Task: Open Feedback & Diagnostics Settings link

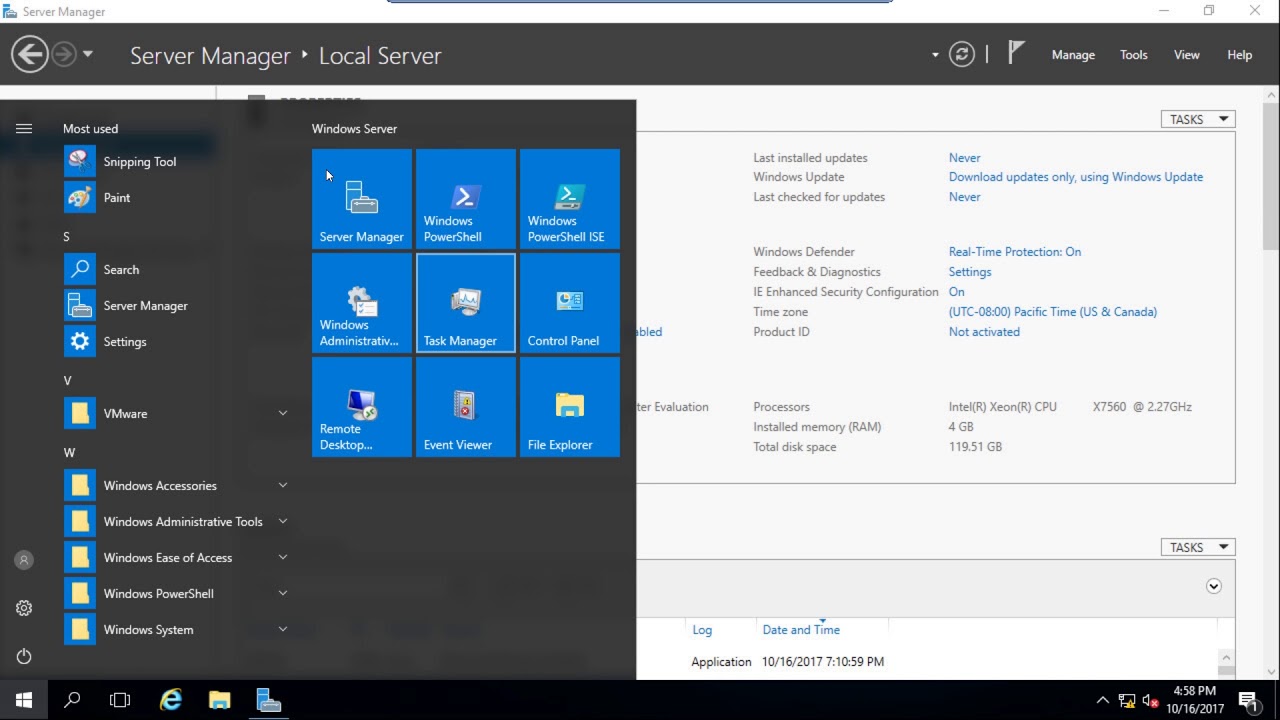Action: click(x=970, y=272)
